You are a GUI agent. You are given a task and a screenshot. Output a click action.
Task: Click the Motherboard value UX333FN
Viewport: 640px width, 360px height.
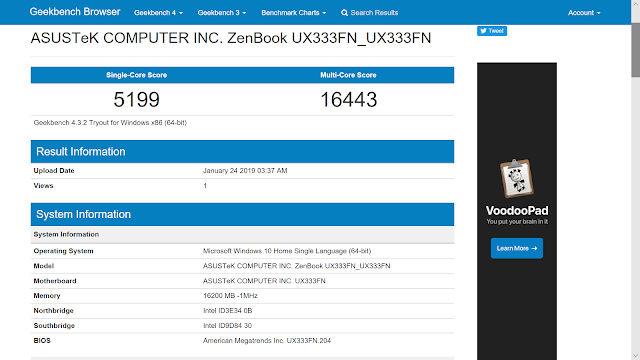tap(264, 281)
